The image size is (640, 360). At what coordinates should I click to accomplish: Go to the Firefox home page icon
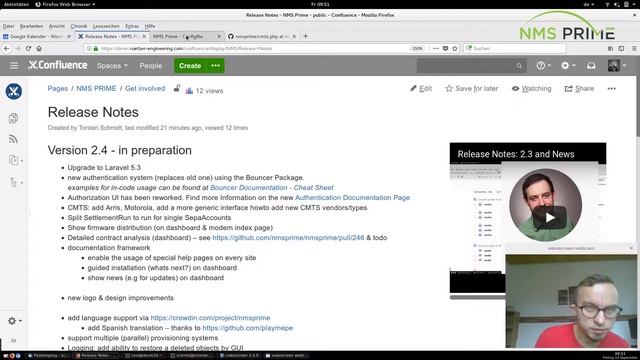click(x=39, y=48)
